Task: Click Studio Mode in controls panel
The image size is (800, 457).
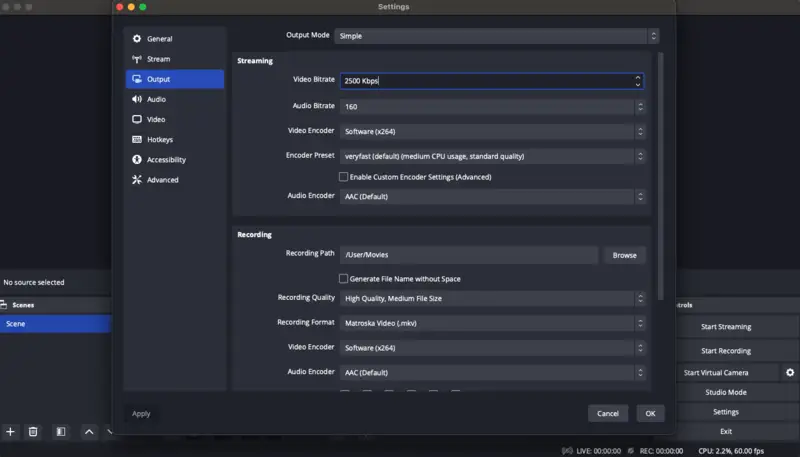Action: click(726, 392)
